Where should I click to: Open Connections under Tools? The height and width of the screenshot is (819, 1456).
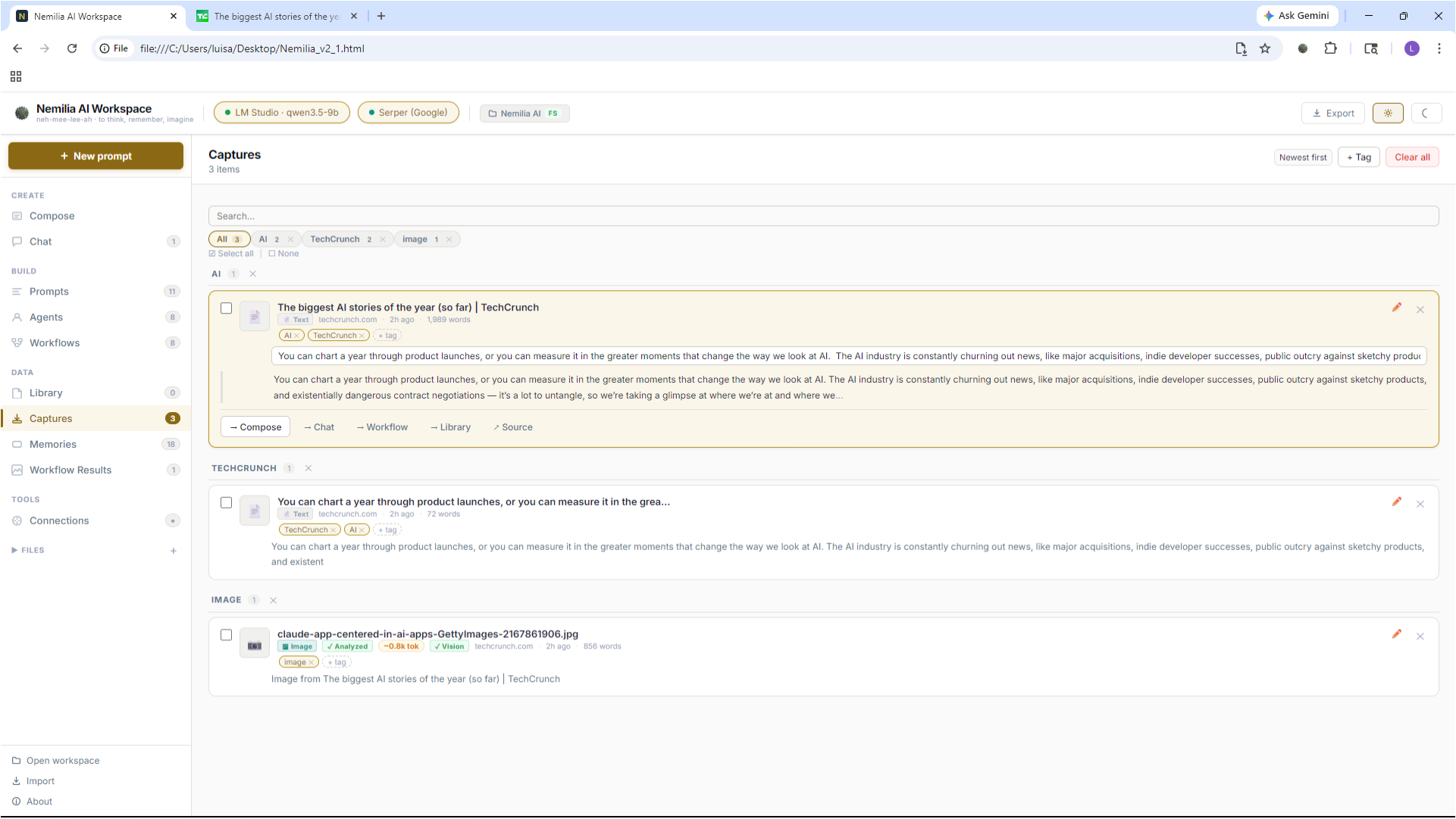point(58,520)
